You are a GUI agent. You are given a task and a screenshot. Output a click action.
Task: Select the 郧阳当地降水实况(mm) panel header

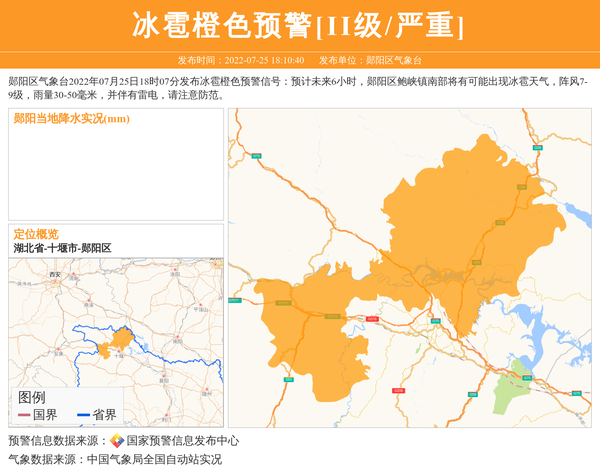coord(71,119)
